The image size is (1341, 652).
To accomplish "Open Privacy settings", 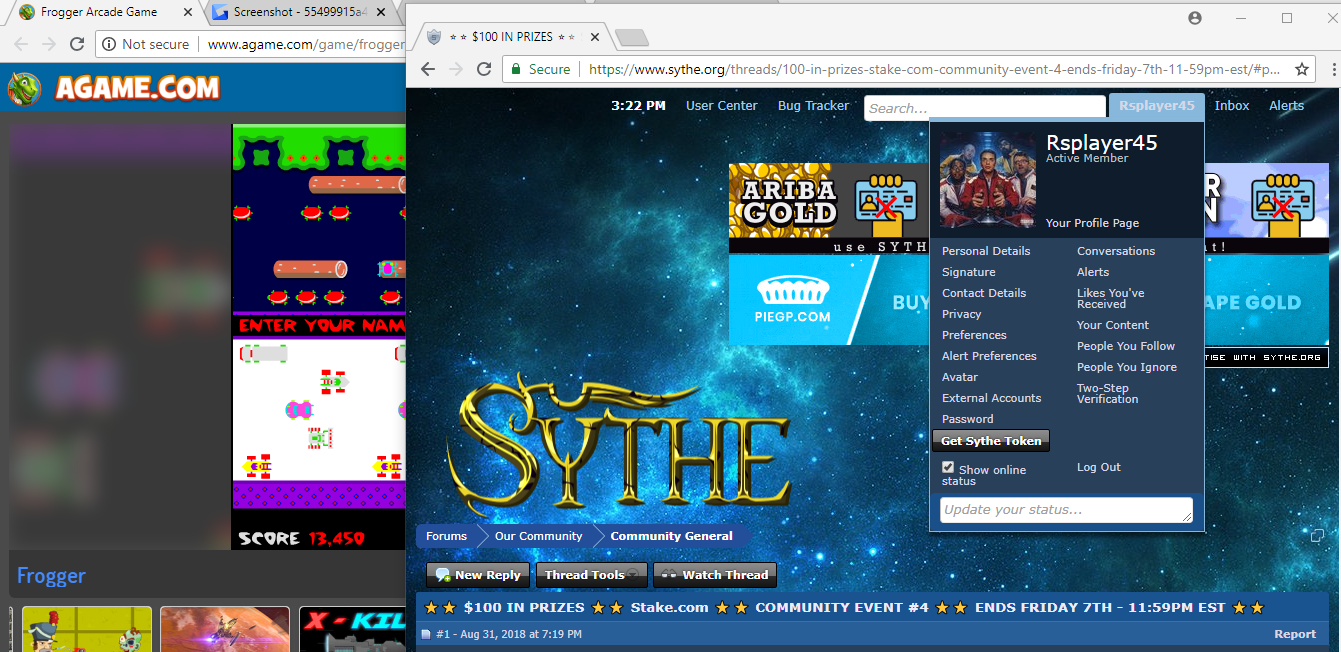I will pos(962,314).
